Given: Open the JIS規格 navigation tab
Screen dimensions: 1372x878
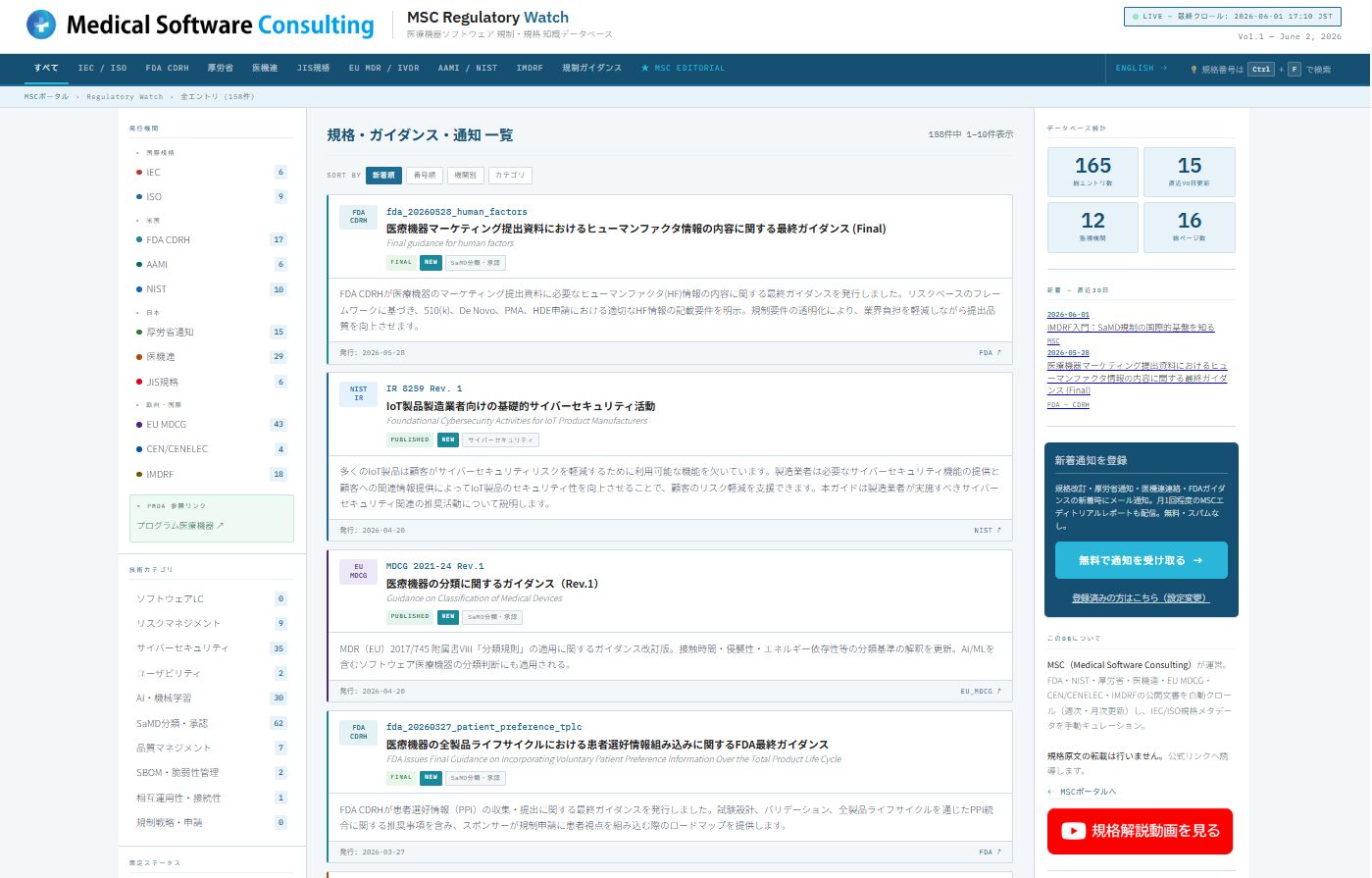Looking at the screenshot, I should (314, 68).
